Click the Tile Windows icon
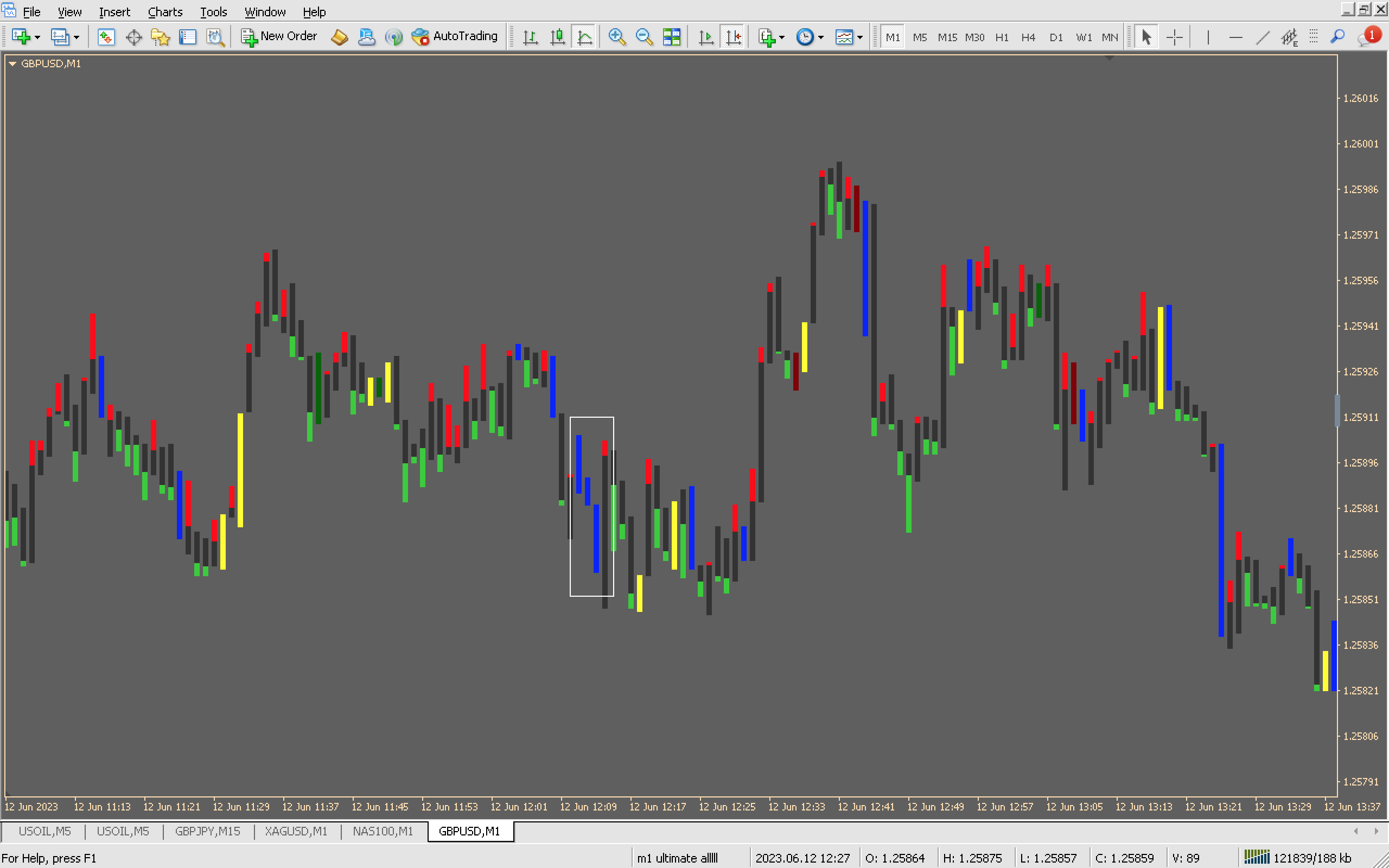 pyautogui.click(x=671, y=37)
